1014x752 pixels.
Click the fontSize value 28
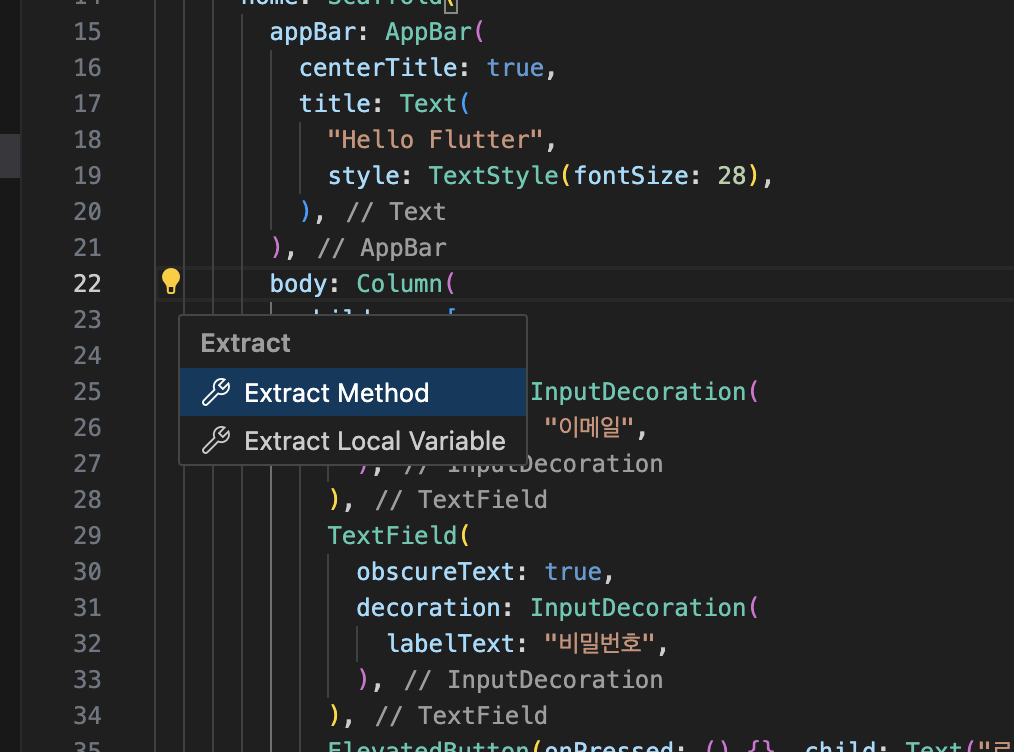pos(731,176)
